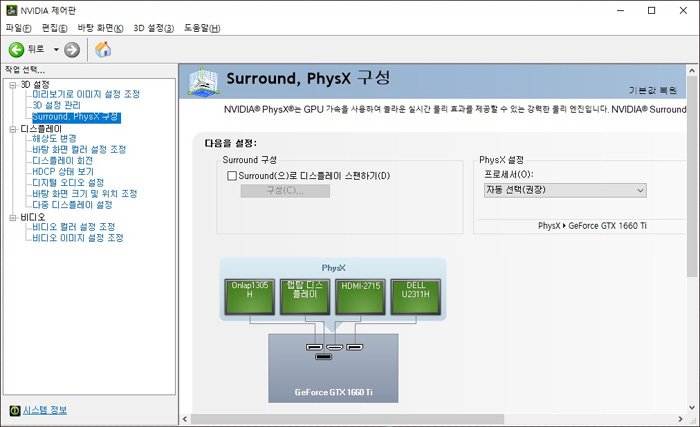Viewport: 700px width, 427px height.
Task: Click the 비디오 category label
Action: [x=33, y=218]
